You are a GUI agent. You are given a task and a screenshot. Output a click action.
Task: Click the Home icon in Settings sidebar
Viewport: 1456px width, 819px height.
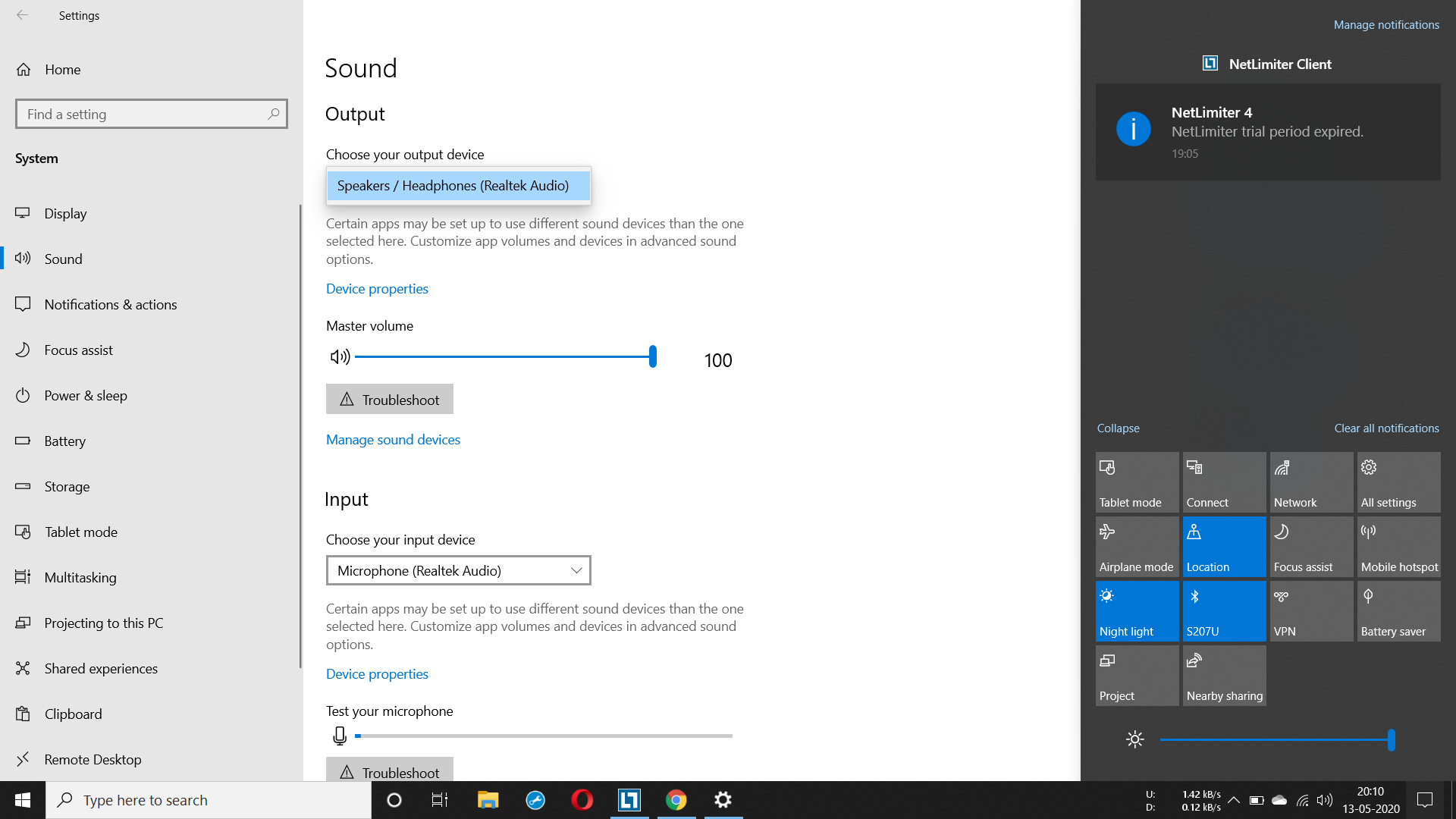24,70
